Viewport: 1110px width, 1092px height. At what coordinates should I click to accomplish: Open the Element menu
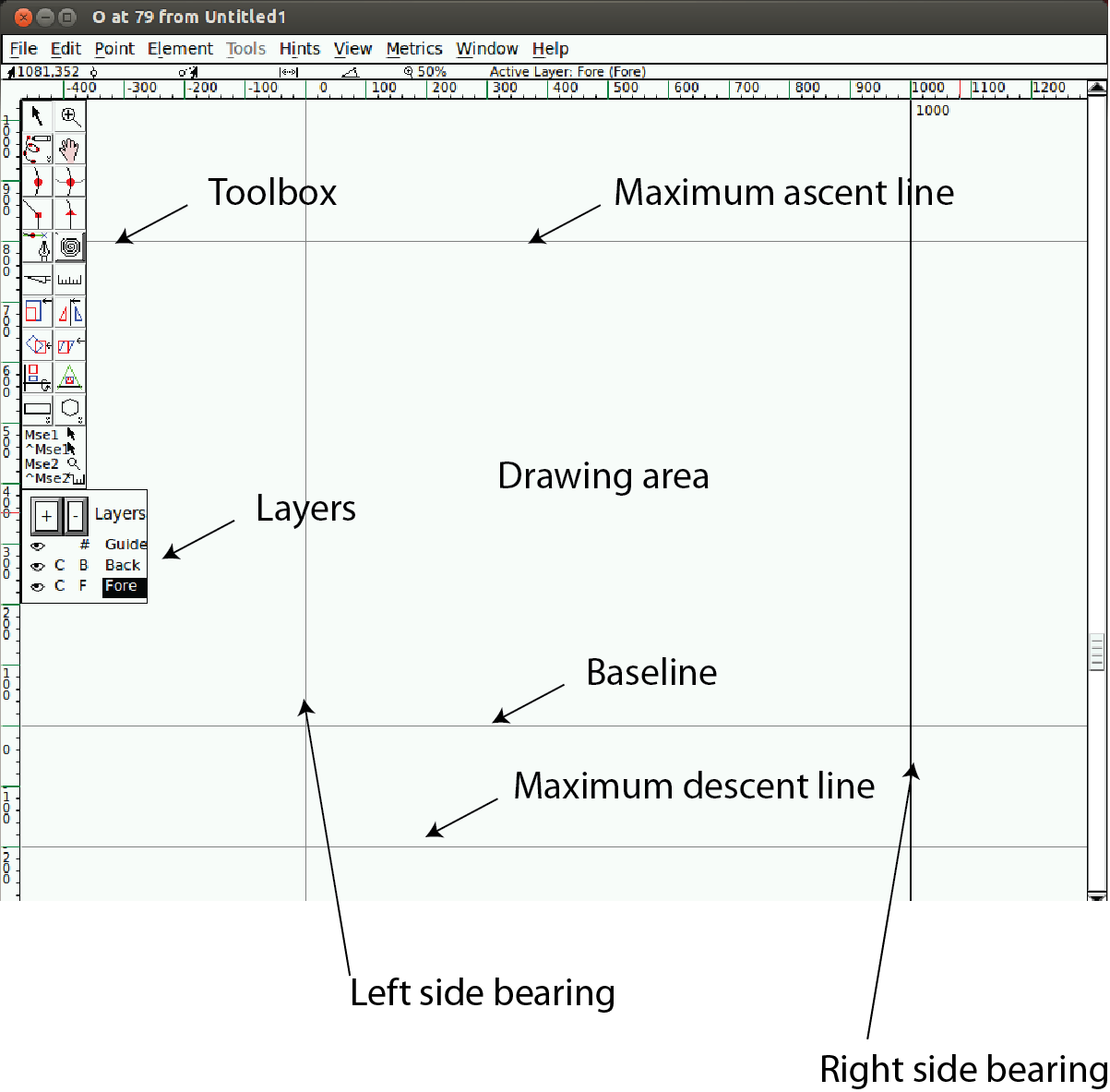tap(180, 49)
